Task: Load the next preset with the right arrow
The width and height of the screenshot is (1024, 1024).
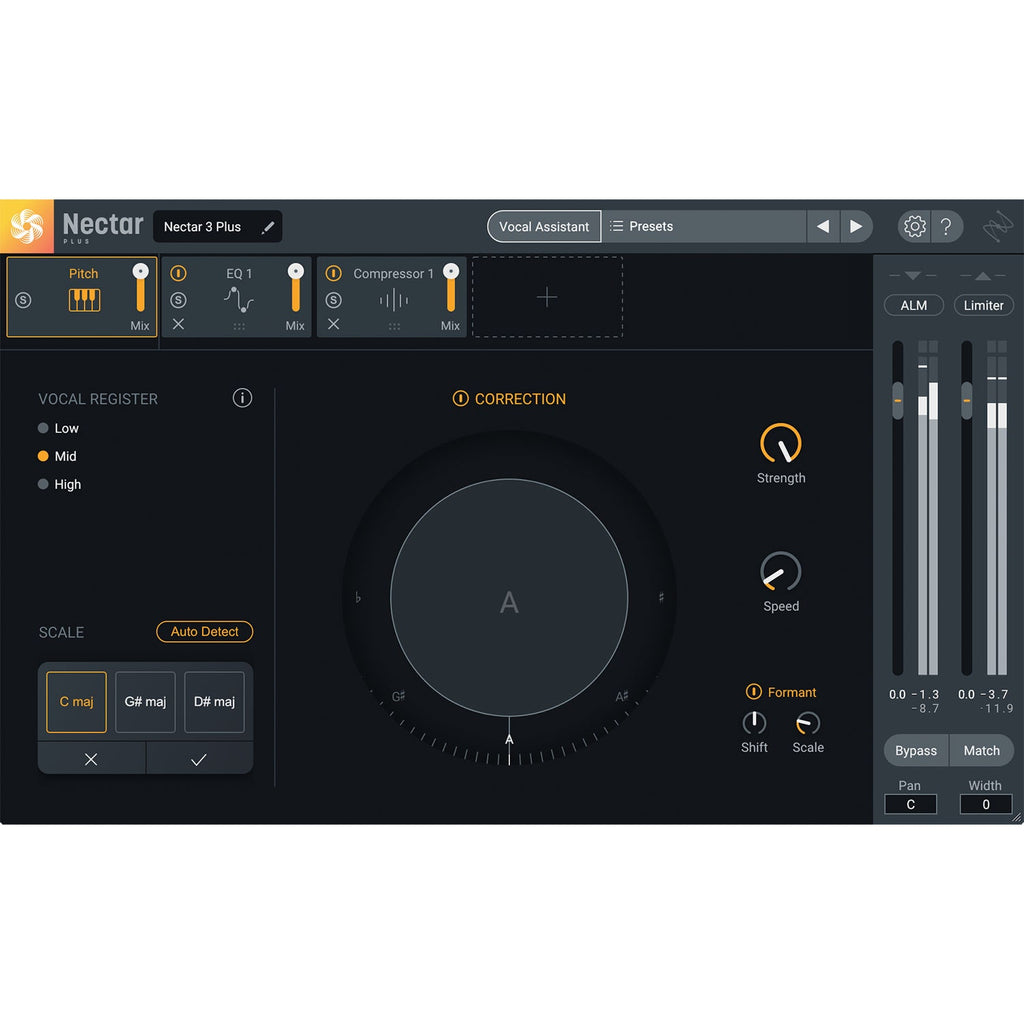Action: coord(856,227)
